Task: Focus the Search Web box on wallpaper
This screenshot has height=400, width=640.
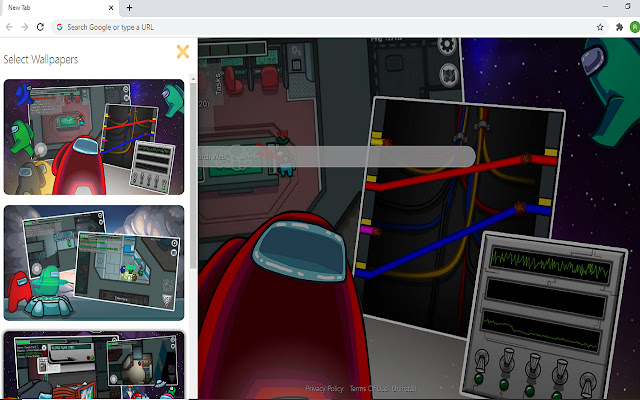Action: tap(337, 156)
